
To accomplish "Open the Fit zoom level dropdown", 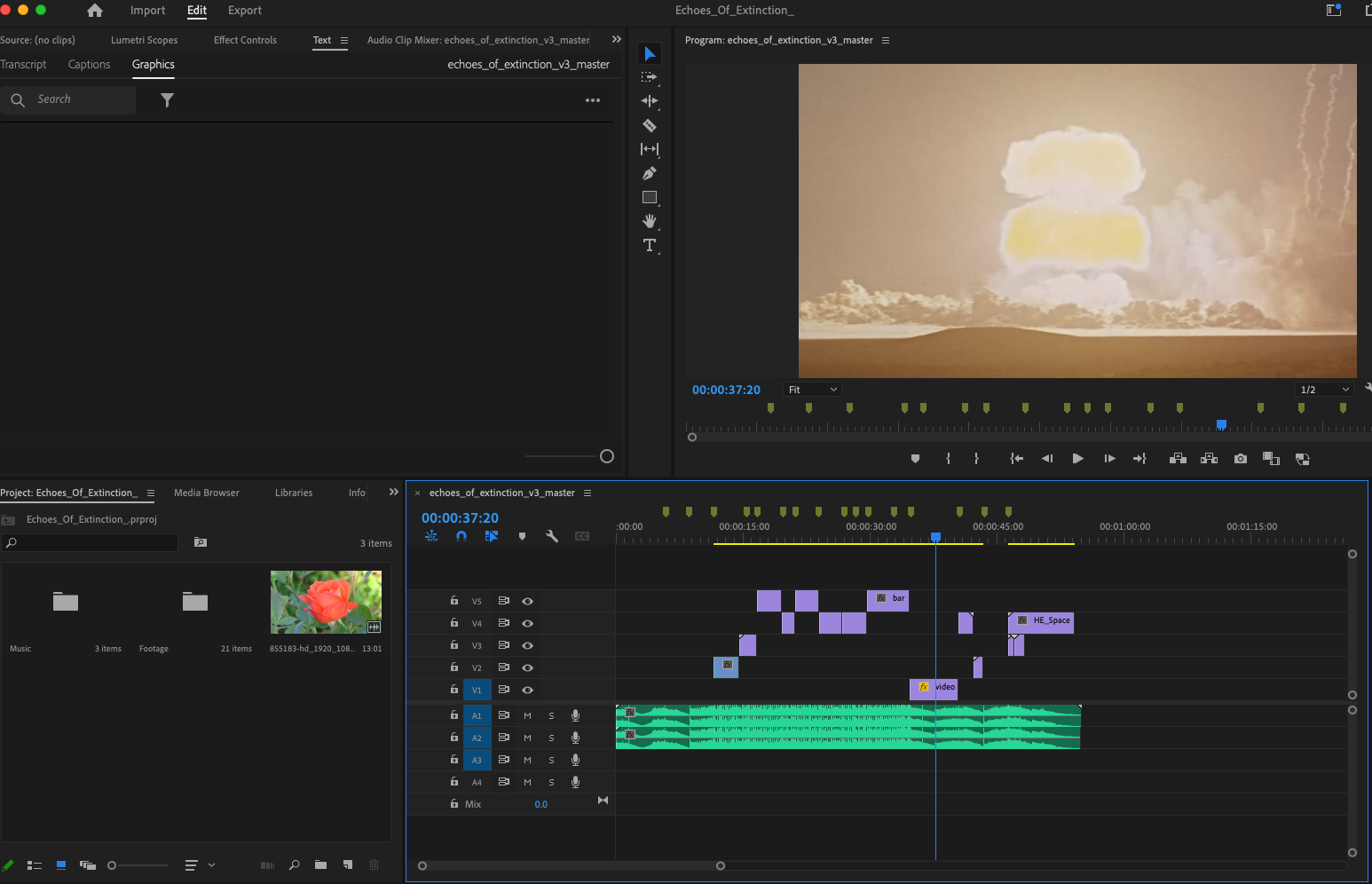I will point(812,390).
